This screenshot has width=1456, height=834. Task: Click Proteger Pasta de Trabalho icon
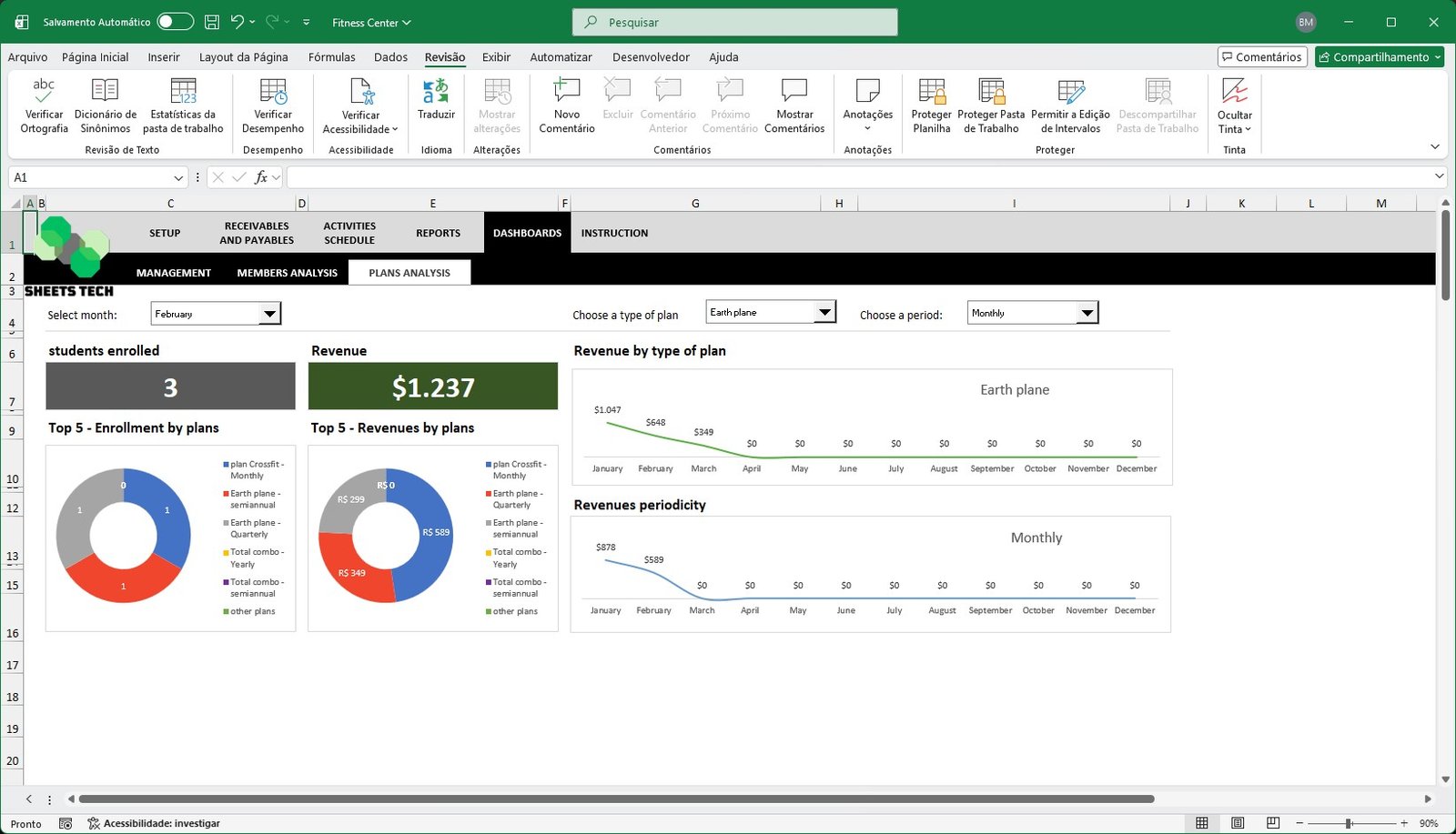pyautogui.click(x=991, y=91)
